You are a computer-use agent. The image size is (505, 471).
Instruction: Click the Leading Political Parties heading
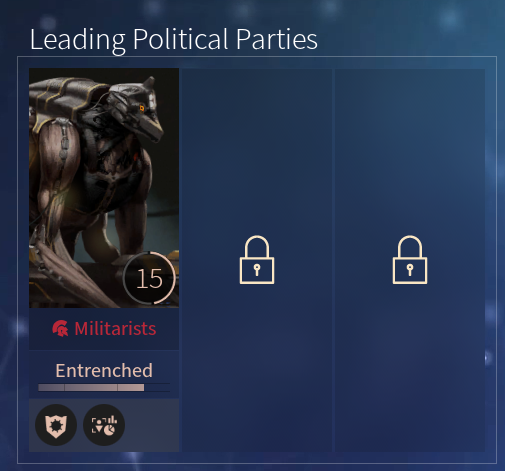pyautogui.click(x=174, y=39)
